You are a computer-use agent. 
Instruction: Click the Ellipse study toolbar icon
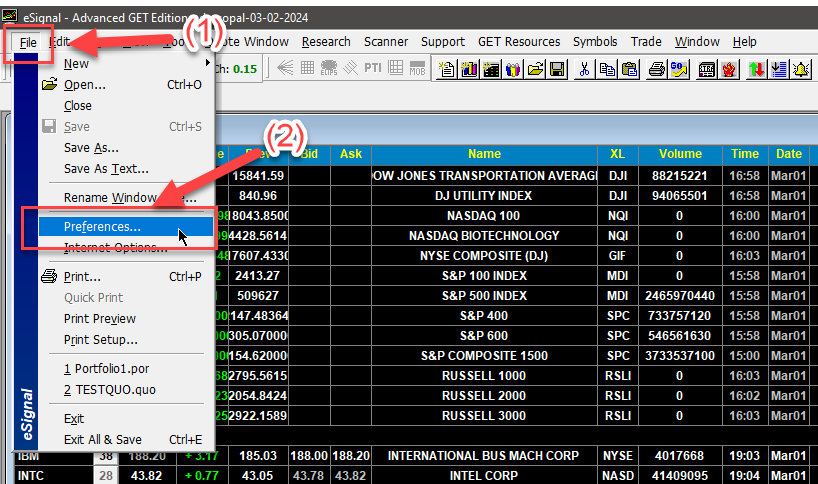[x=329, y=69]
